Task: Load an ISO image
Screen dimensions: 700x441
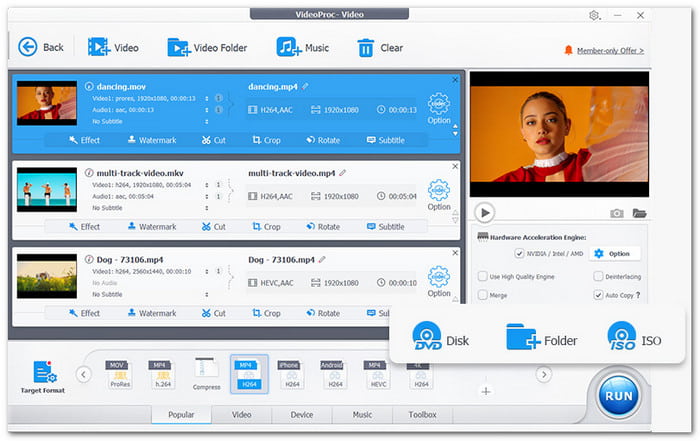Action: pyautogui.click(x=634, y=336)
